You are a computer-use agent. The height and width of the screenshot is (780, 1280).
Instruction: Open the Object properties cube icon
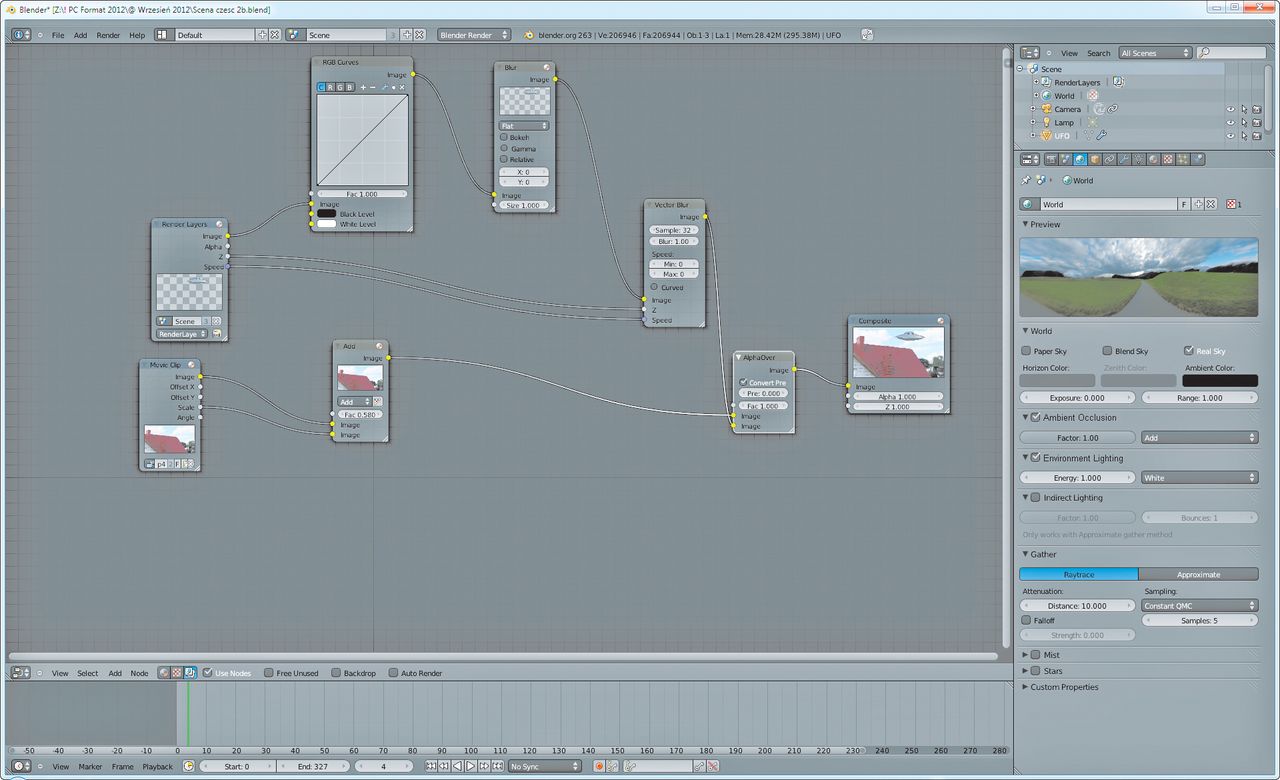point(1095,159)
